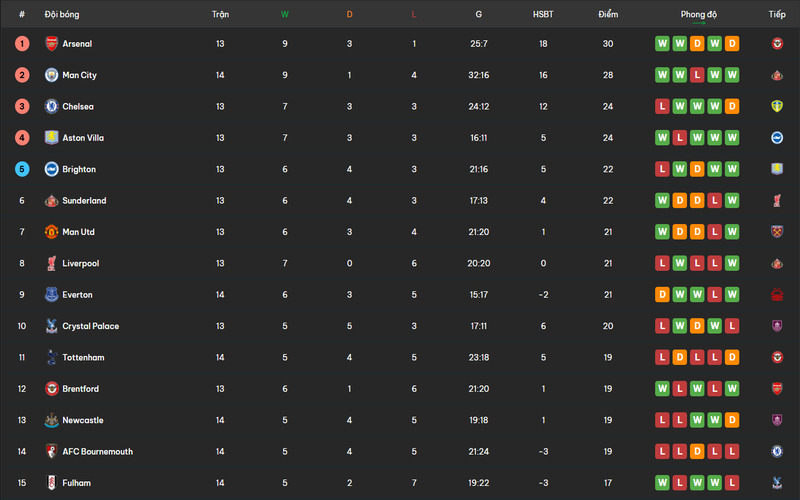Viewport: 800px width, 500px height.
Task: Click the orange D badge in Chelsea's form
Action: (733, 107)
